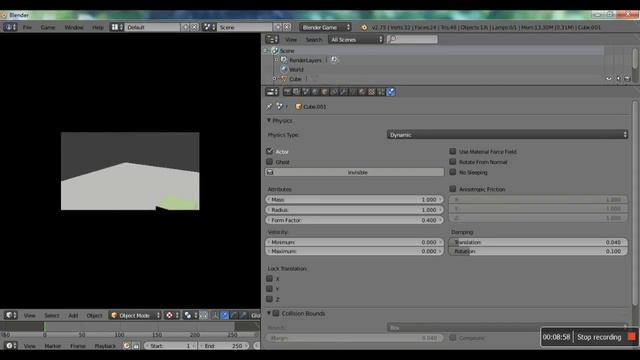This screenshot has height=360, width=640.
Task: Open the Blender Game engine dropdown
Action: [x=325, y=27]
